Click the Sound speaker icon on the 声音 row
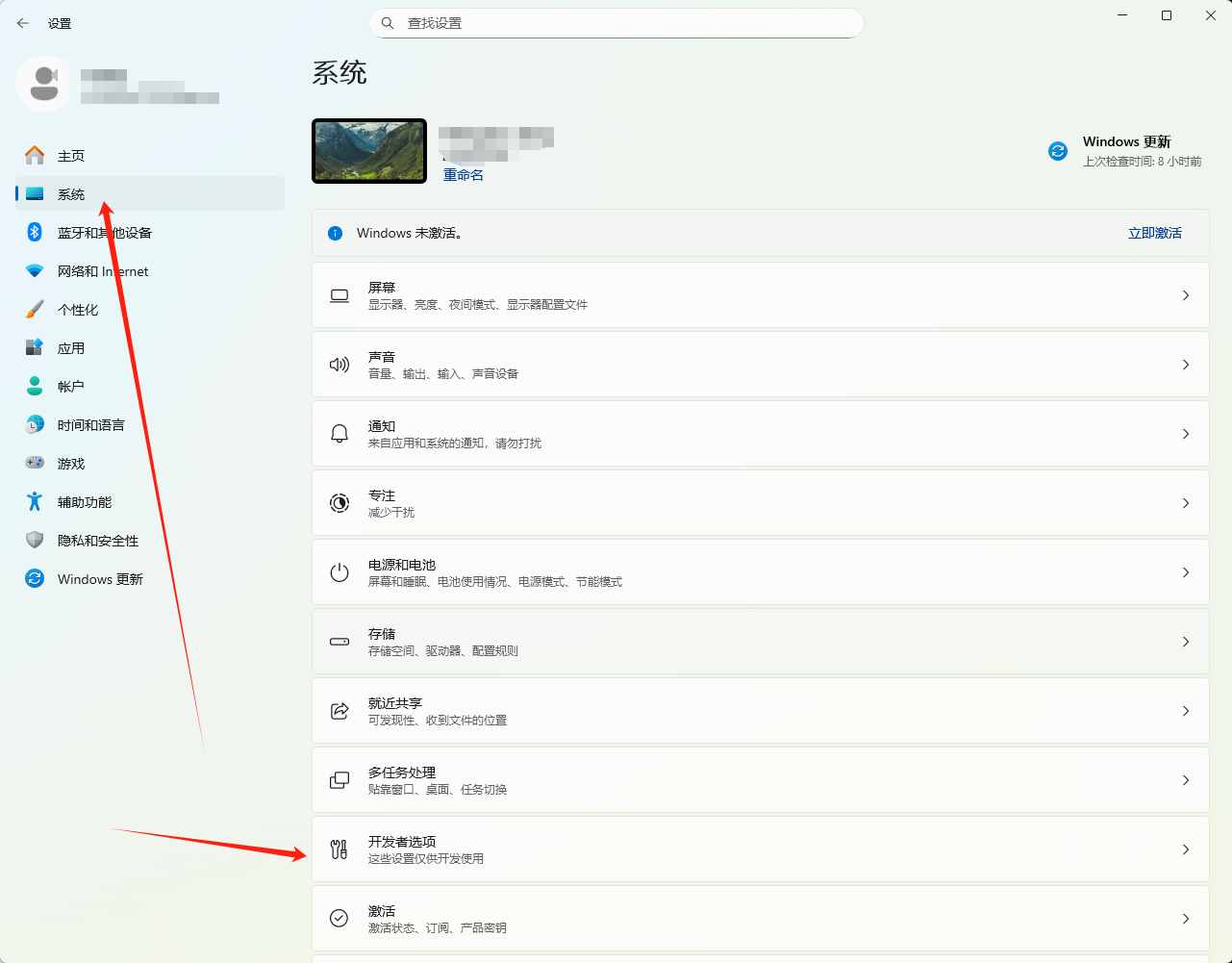 pyautogui.click(x=339, y=364)
